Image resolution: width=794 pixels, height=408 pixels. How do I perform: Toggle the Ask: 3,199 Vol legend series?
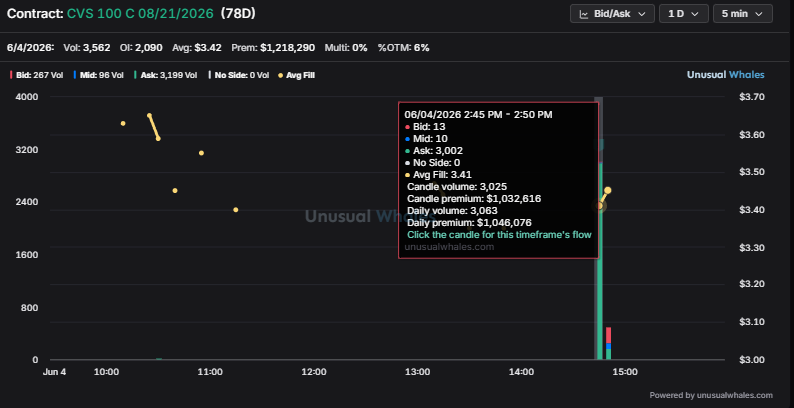click(165, 75)
